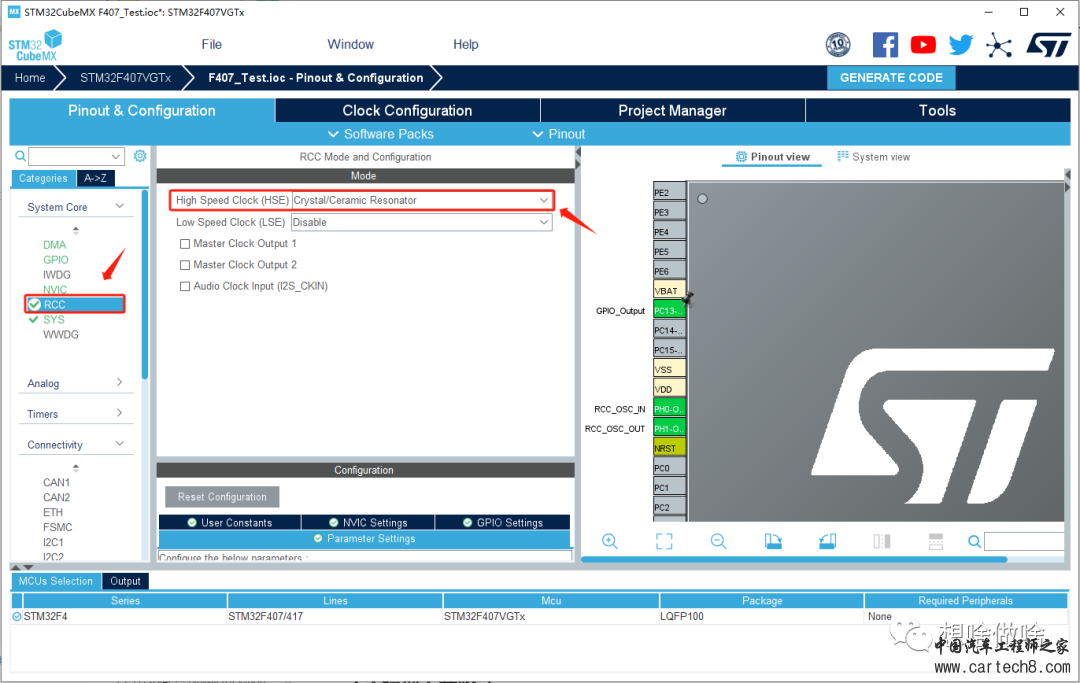Switch to Project Manager tab
Viewport: 1080px width, 683px height.
pyautogui.click(x=672, y=111)
